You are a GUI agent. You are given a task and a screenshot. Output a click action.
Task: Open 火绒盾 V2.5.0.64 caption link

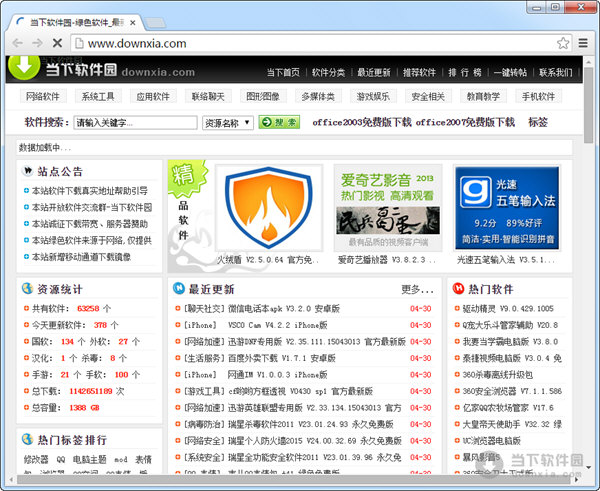pyautogui.click(x=268, y=260)
